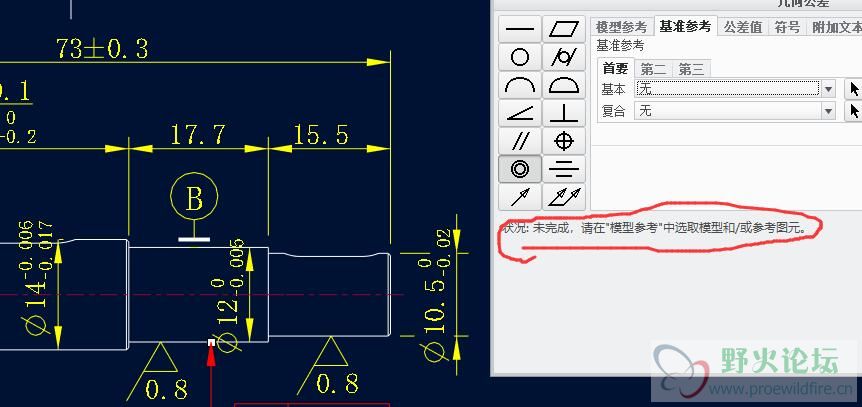Select the cylindricity tolerance symbol
This screenshot has height=407, width=862.
564,57
